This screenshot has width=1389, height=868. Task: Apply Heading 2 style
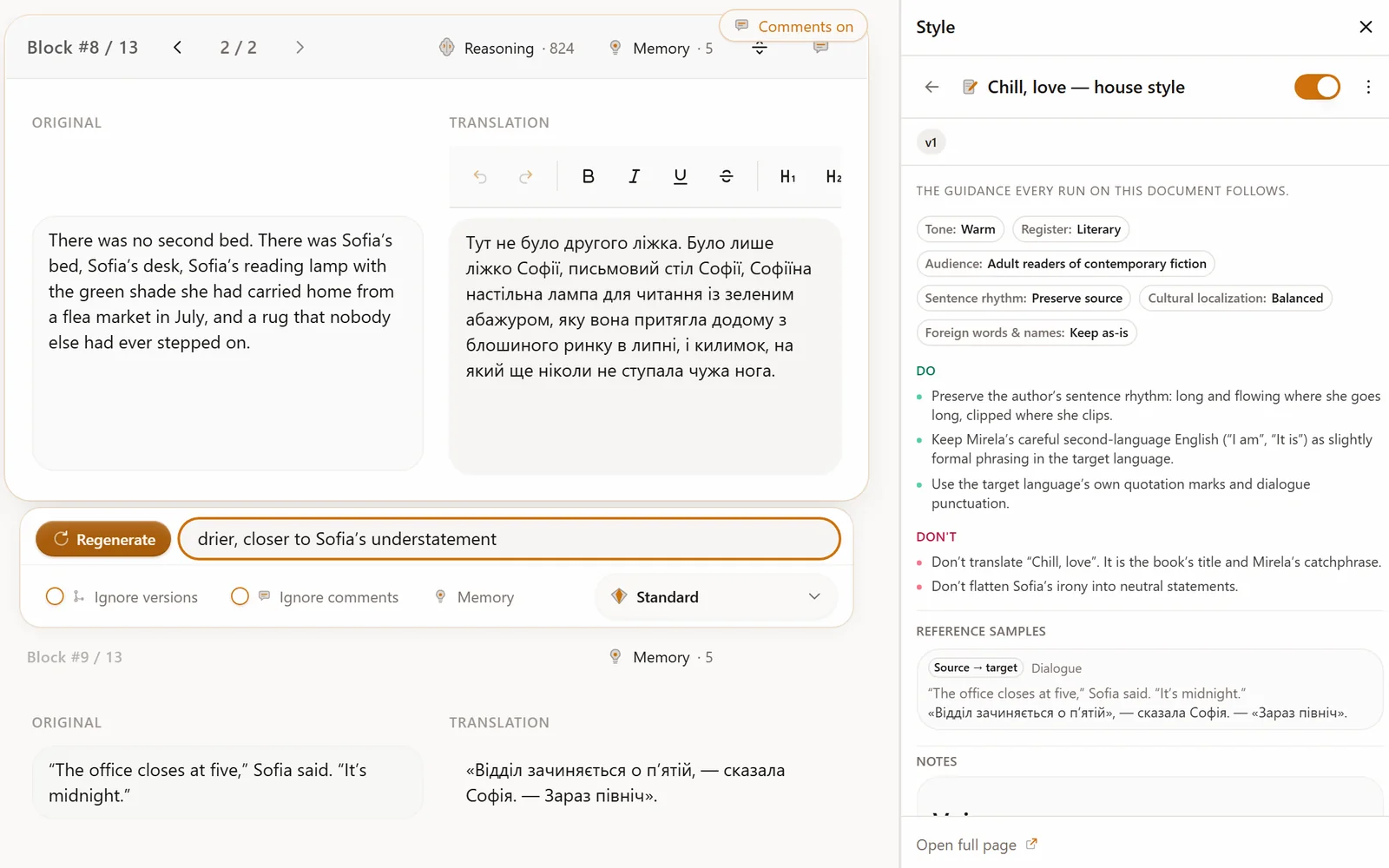tap(833, 177)
